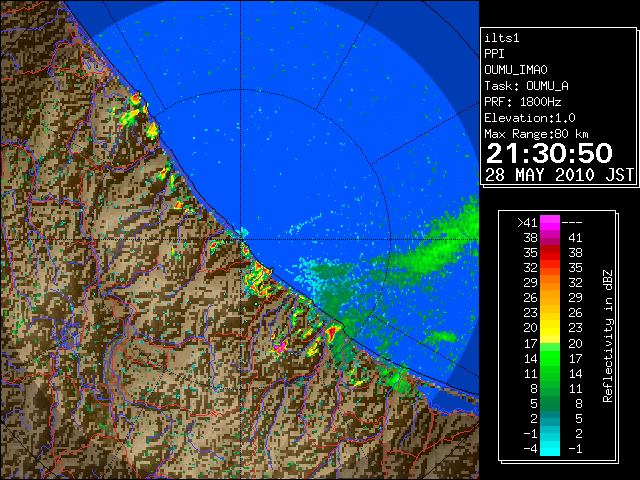Click the magenta echo core on the radar map
This screenshot has width=640, height=480.
[x=280, y=347]
